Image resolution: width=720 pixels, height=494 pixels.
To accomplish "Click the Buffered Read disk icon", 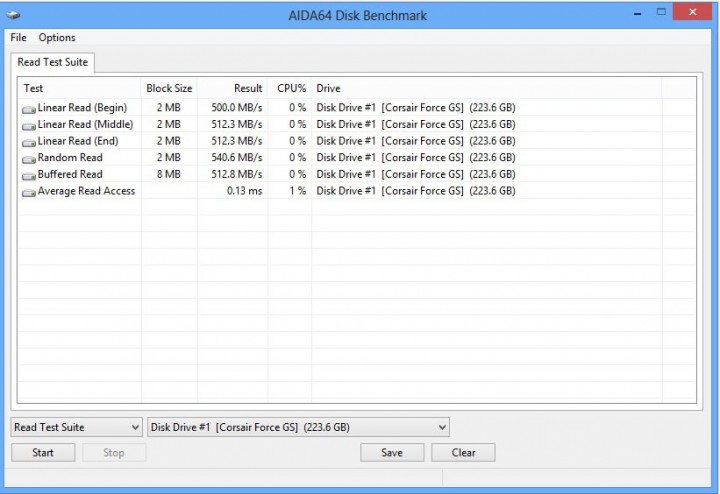I will click(x=28, y=176).
